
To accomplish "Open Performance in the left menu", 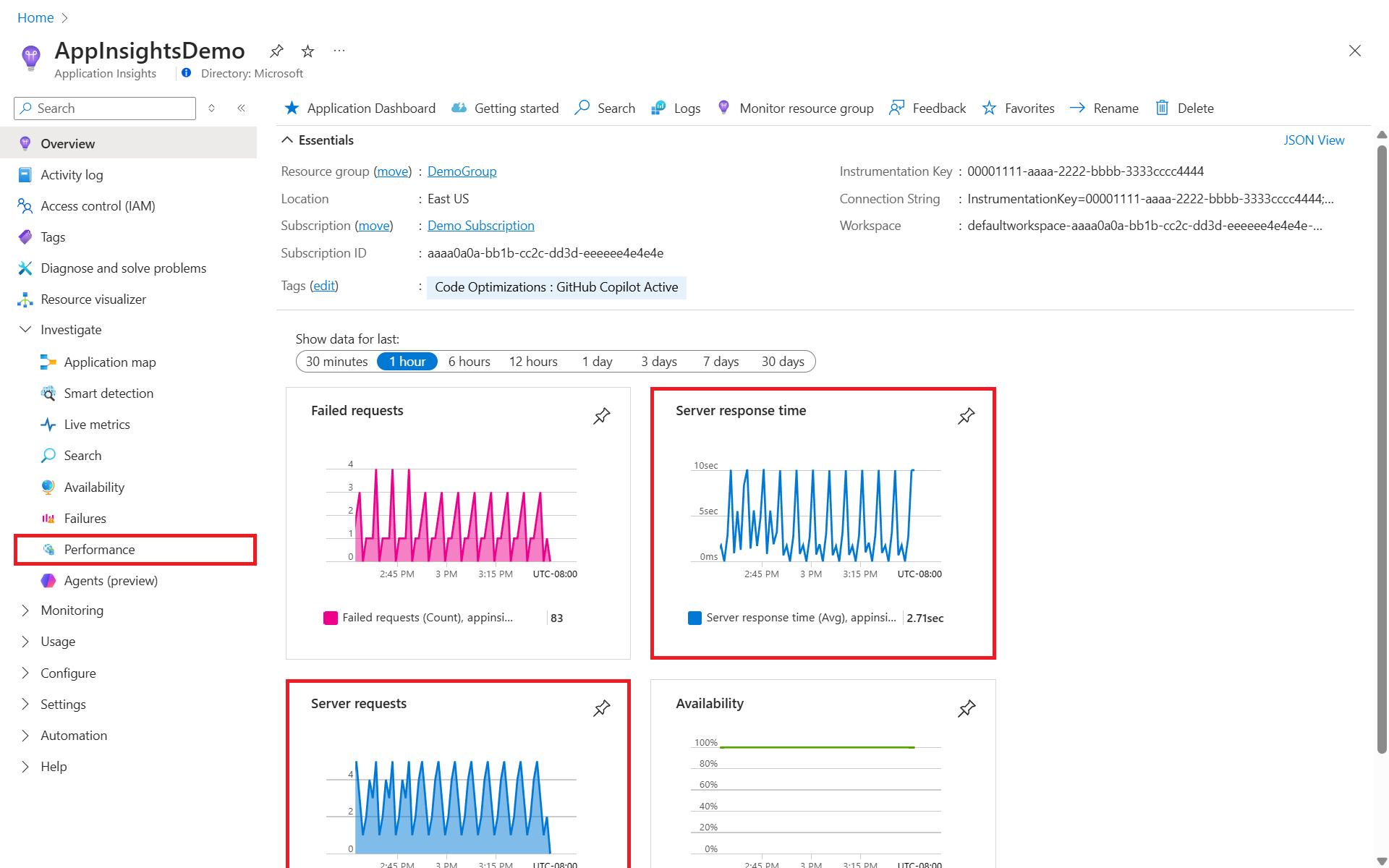I will (99, 550).
